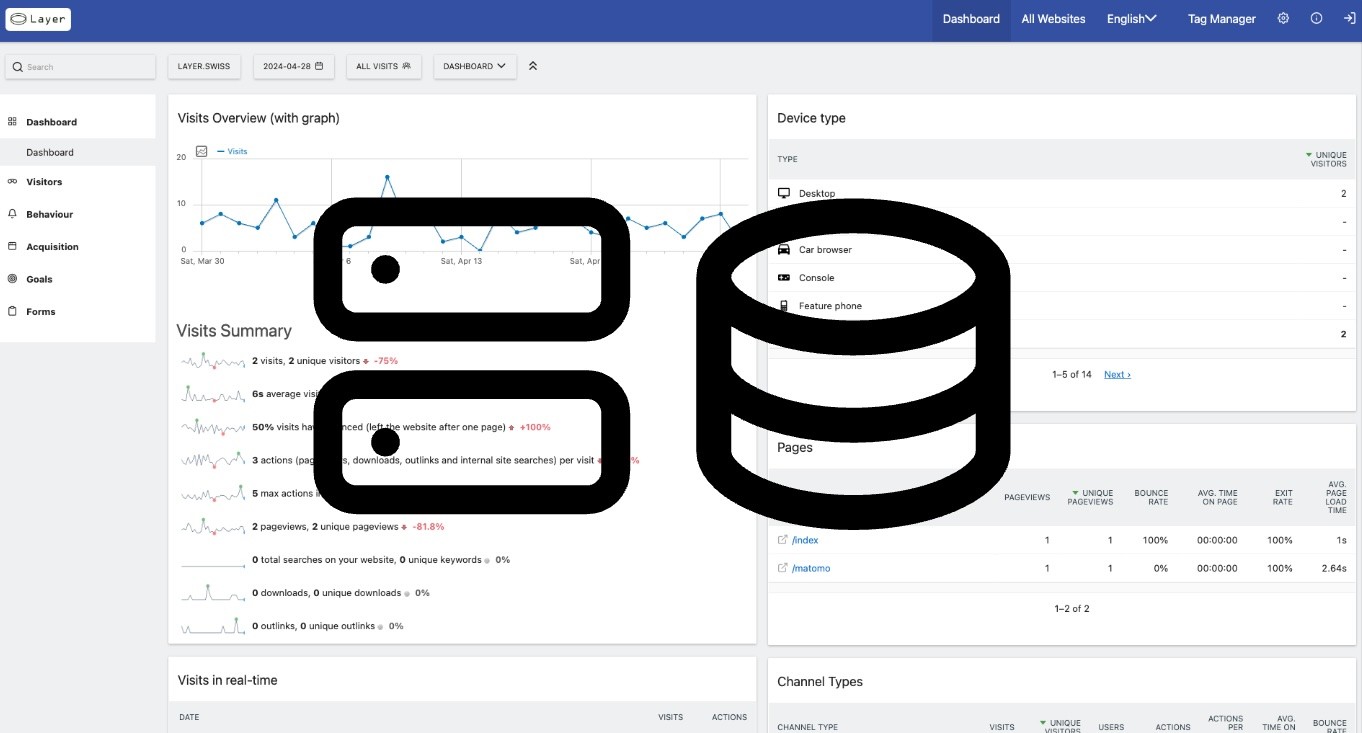The height and width of the screenshot is (733, 1362).
Task: Click the graph metrics picker icon beside Visits
Action: tap(201, 151)
